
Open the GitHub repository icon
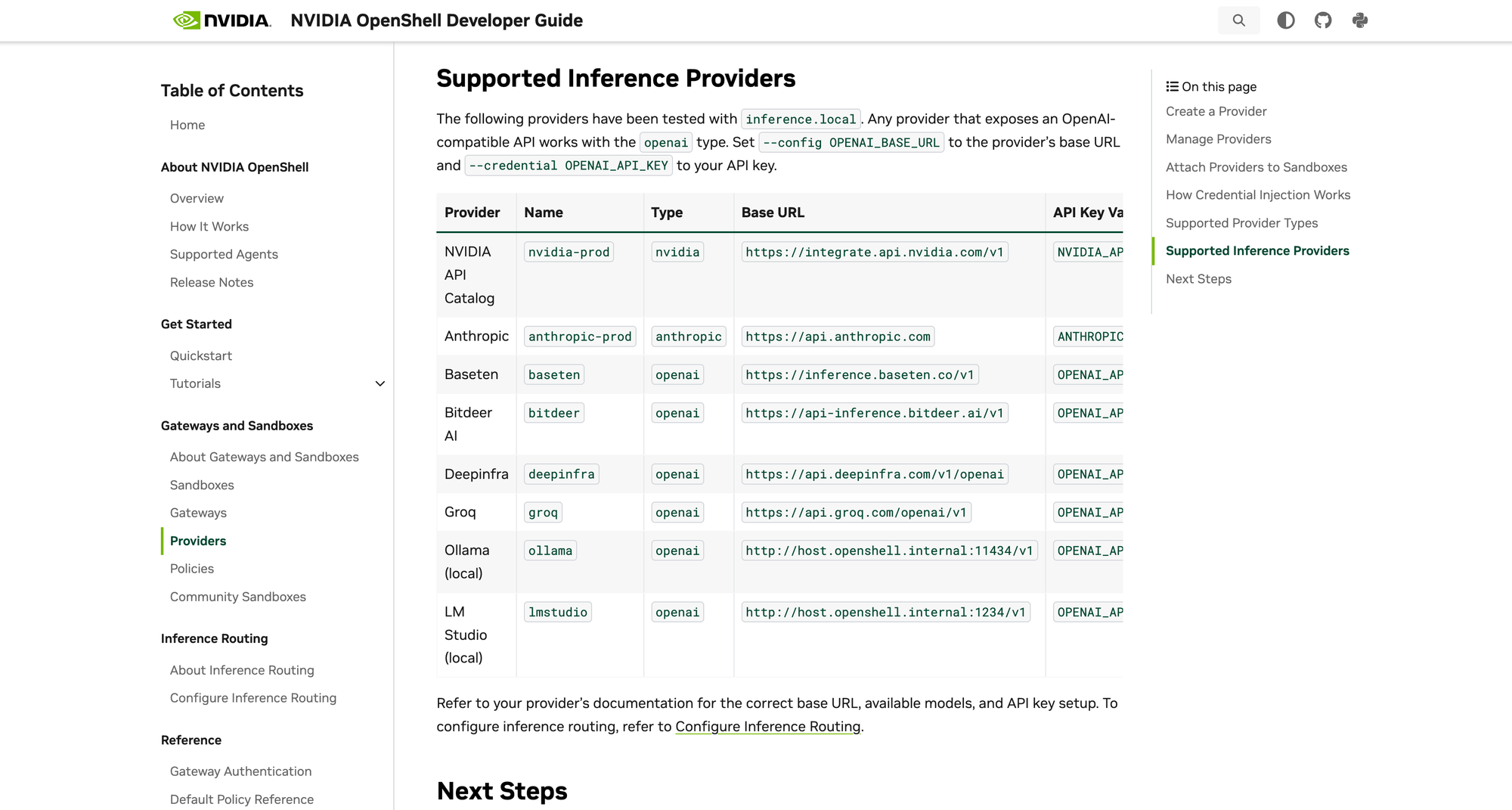click(1323, 20)
